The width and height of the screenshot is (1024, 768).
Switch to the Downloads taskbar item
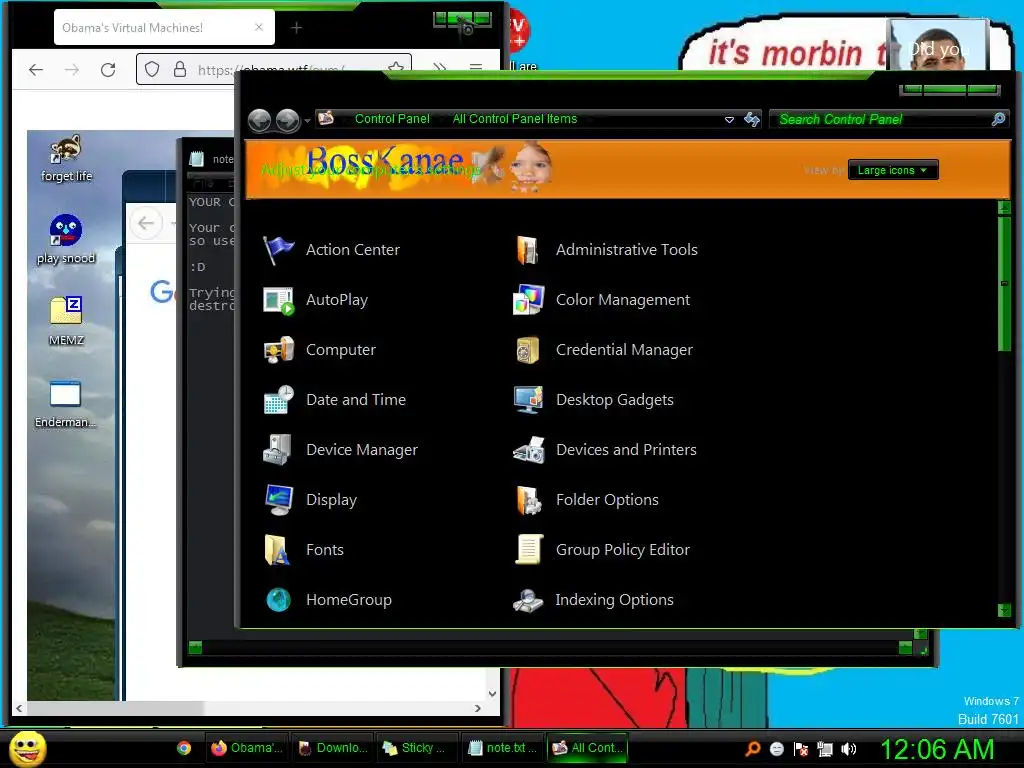(333, 748)
